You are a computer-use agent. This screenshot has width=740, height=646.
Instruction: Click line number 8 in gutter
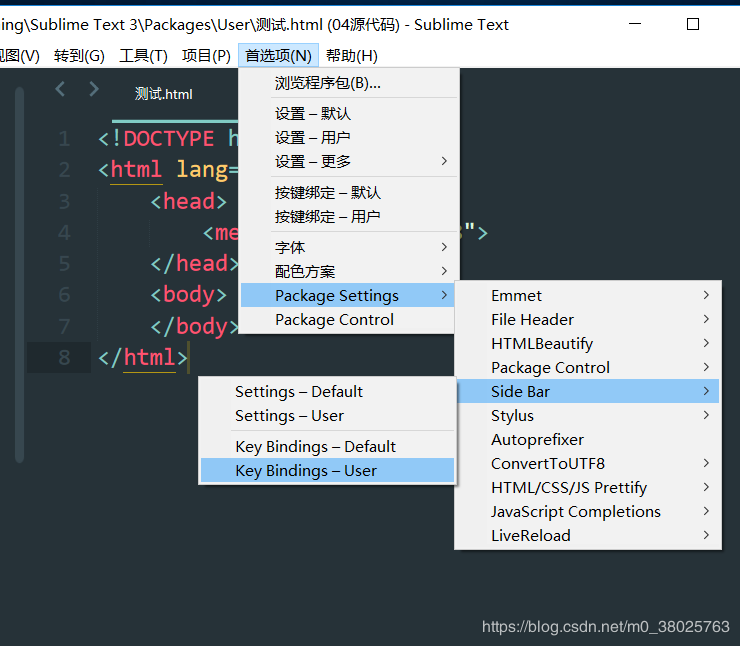[64, 358]
